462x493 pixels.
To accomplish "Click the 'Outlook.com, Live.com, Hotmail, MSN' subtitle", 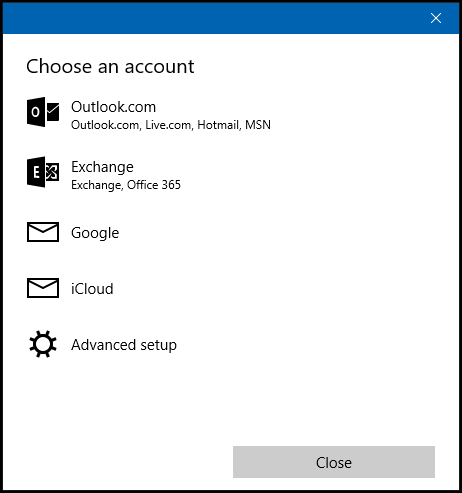I will pos(171,125).
